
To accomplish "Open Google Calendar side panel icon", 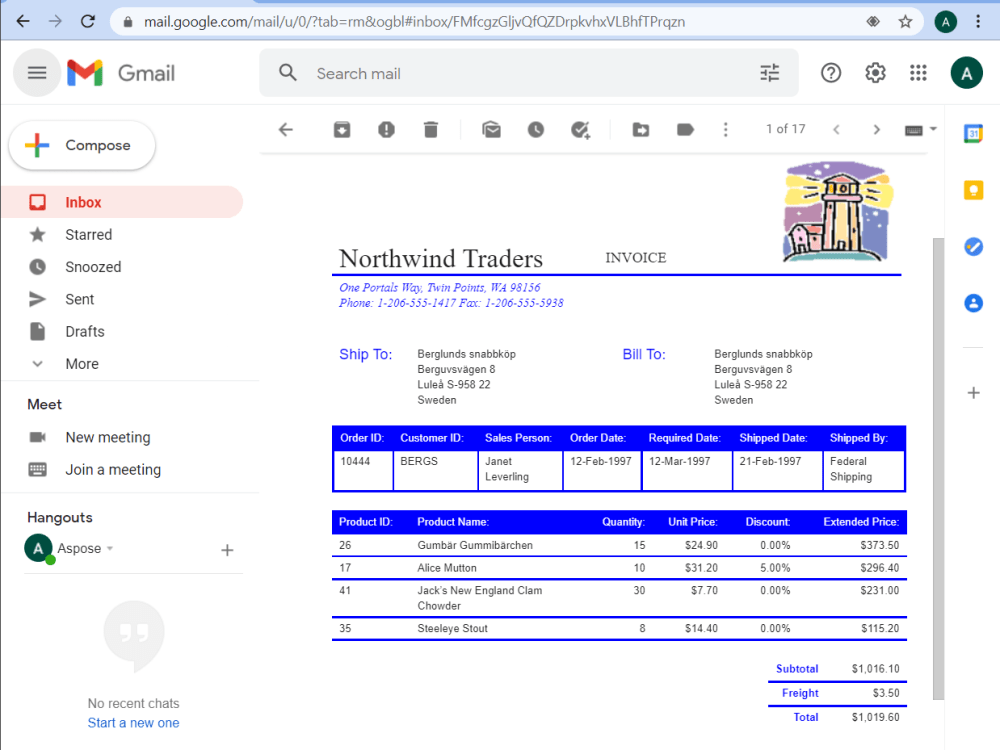I will 973,133.
